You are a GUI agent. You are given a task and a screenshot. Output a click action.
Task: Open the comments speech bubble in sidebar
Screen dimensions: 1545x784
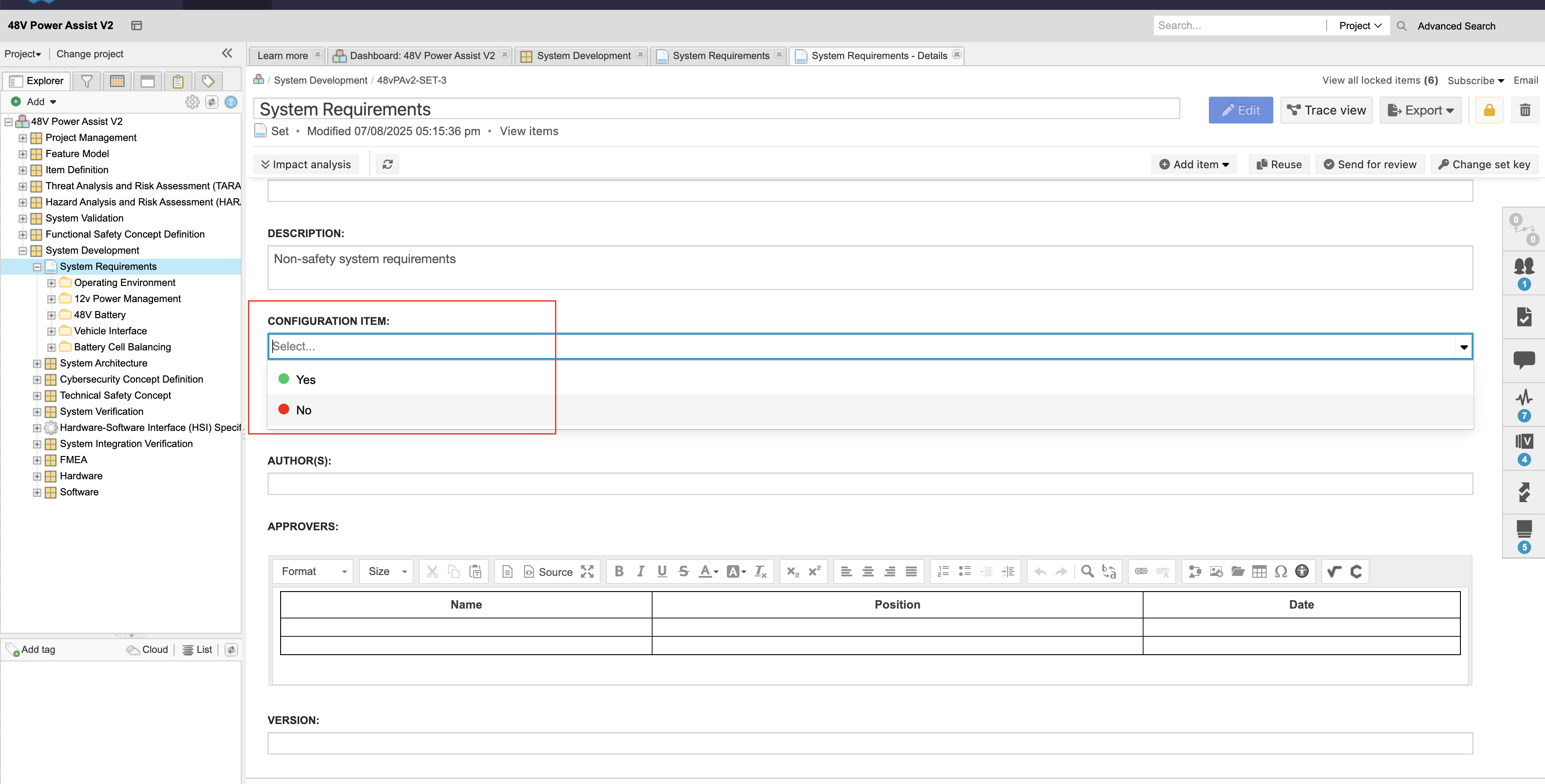[x=1524, y=360]
